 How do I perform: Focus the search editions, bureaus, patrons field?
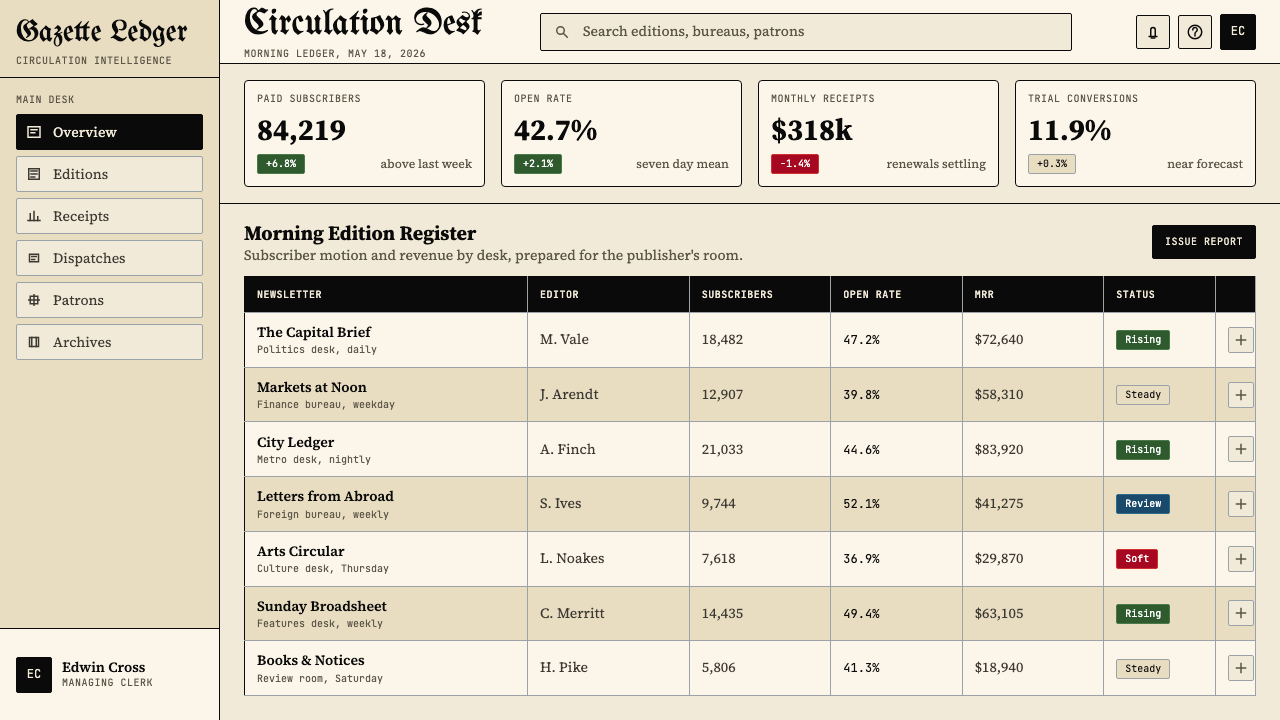pyautogui.click(x=806, y=32)
